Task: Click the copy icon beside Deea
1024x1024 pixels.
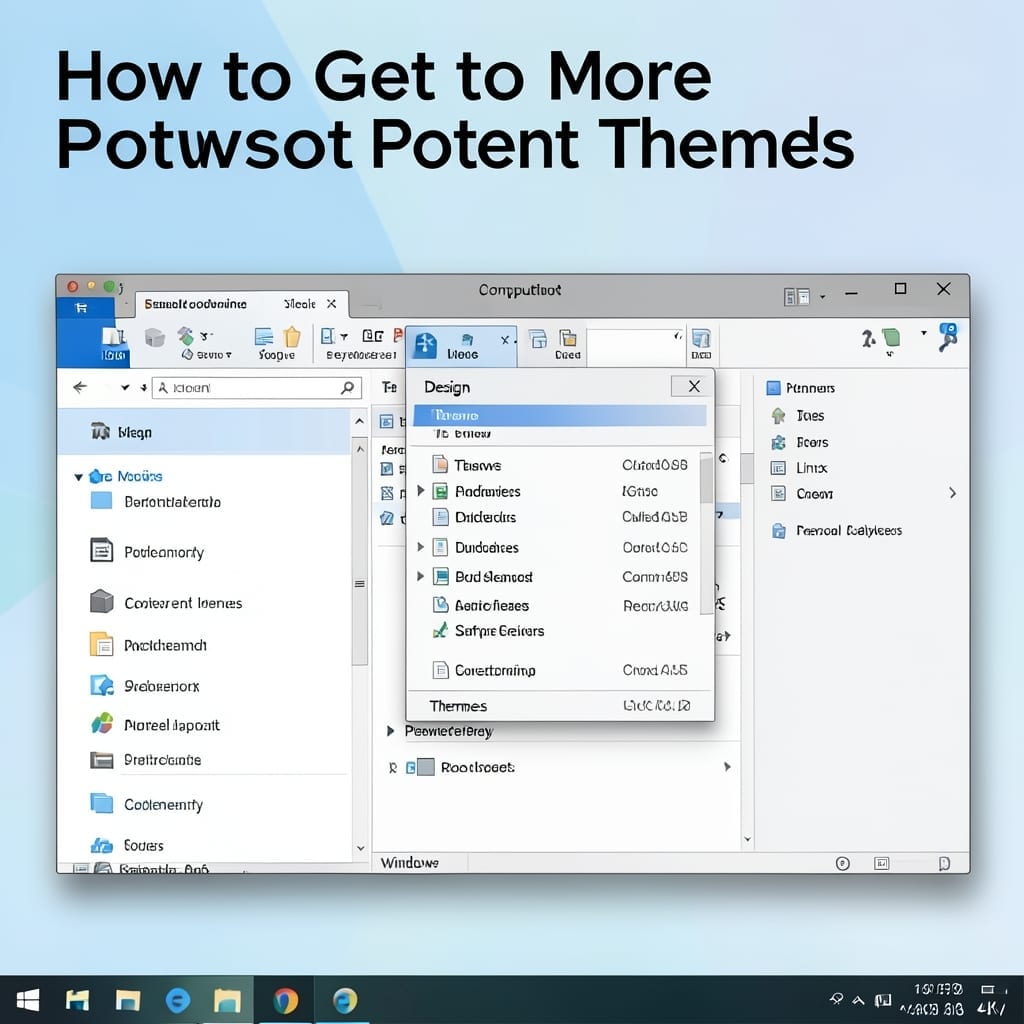Action: (538, 339)
